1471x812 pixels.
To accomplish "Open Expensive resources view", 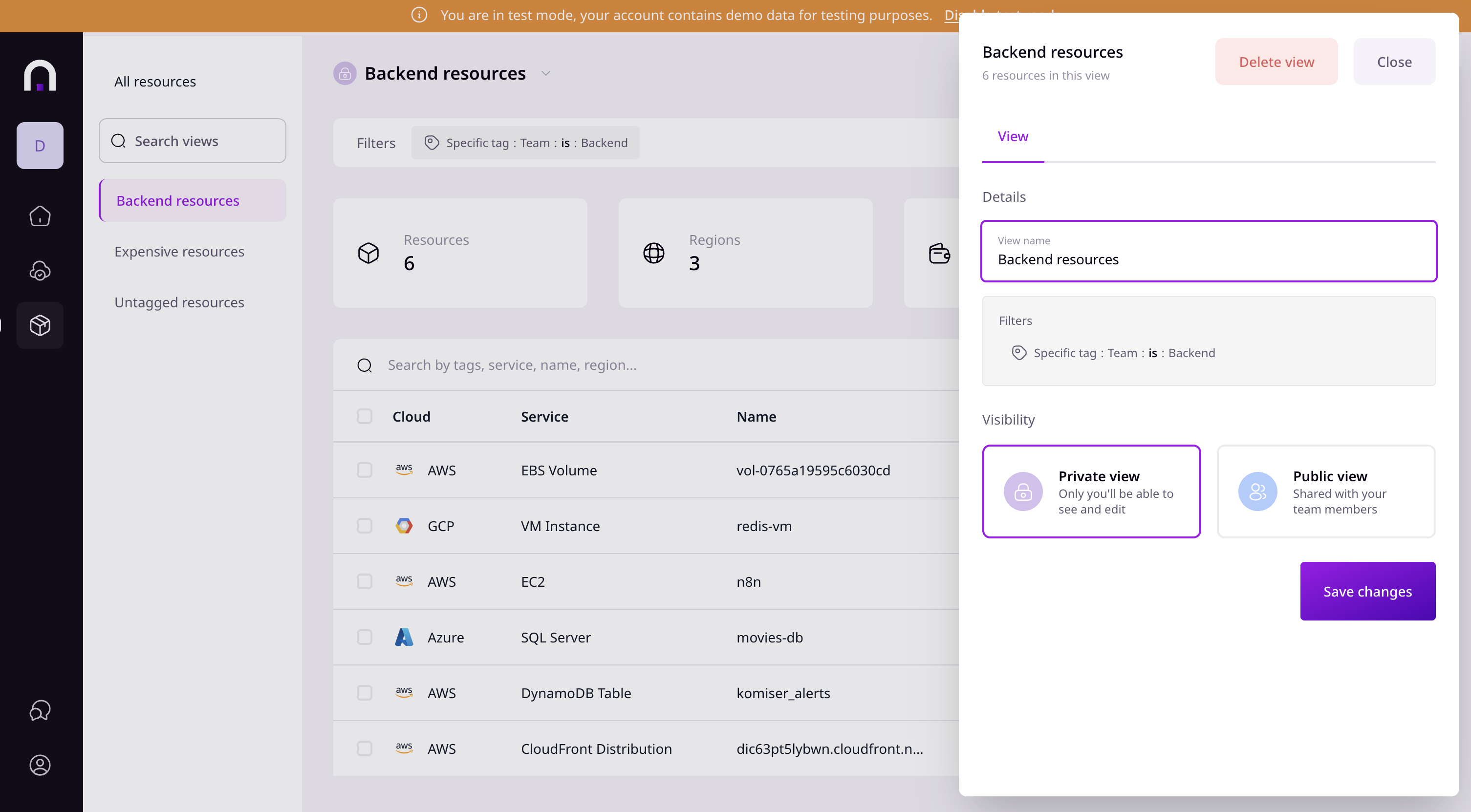I will point(179,251).
